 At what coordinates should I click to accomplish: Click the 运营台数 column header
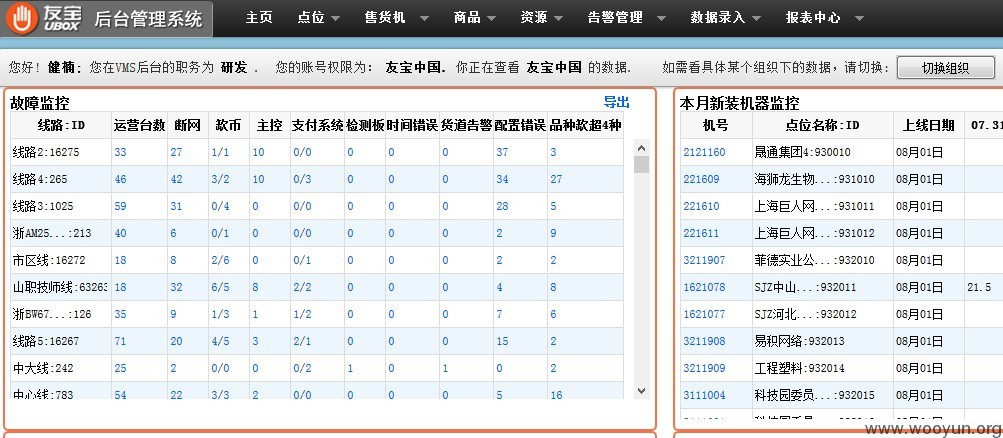click(139, 125)
